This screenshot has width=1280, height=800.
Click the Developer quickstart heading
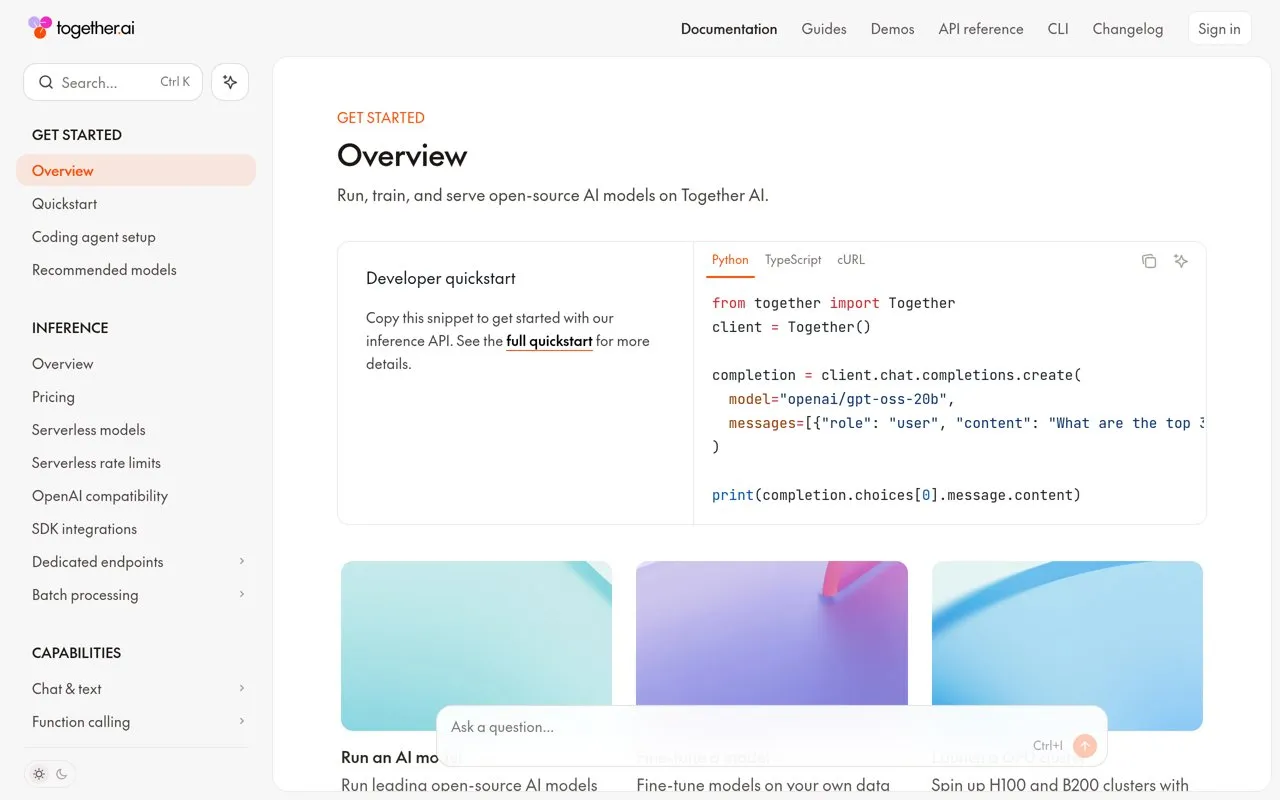[x=441, y=278]
